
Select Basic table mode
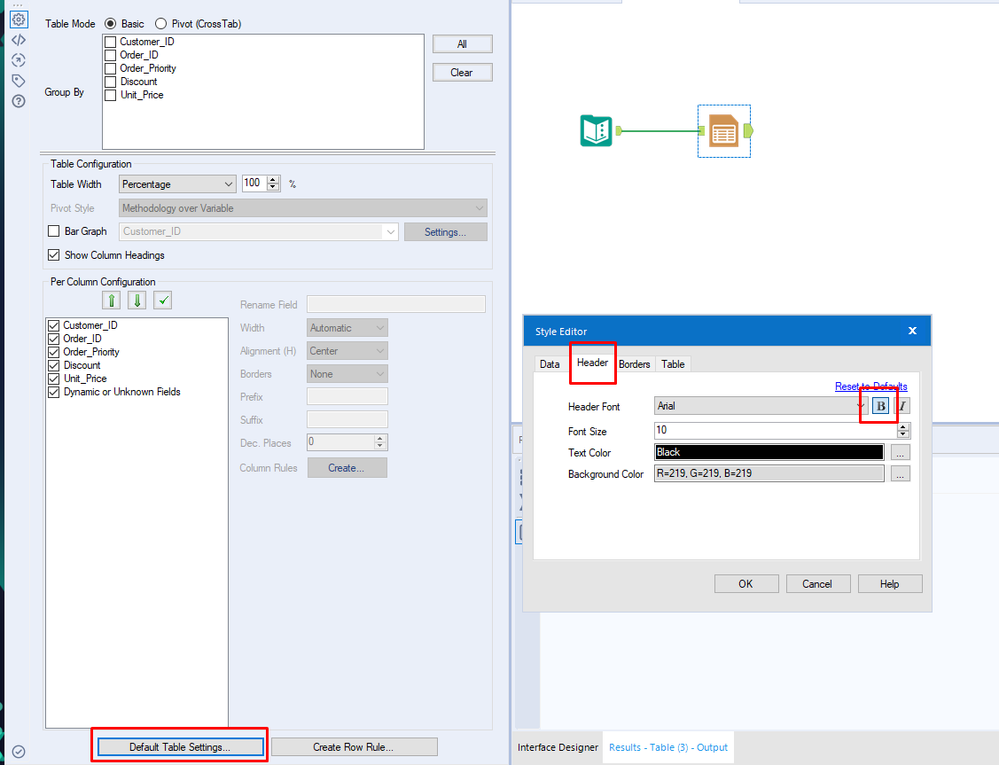click(x=110, y=24)
